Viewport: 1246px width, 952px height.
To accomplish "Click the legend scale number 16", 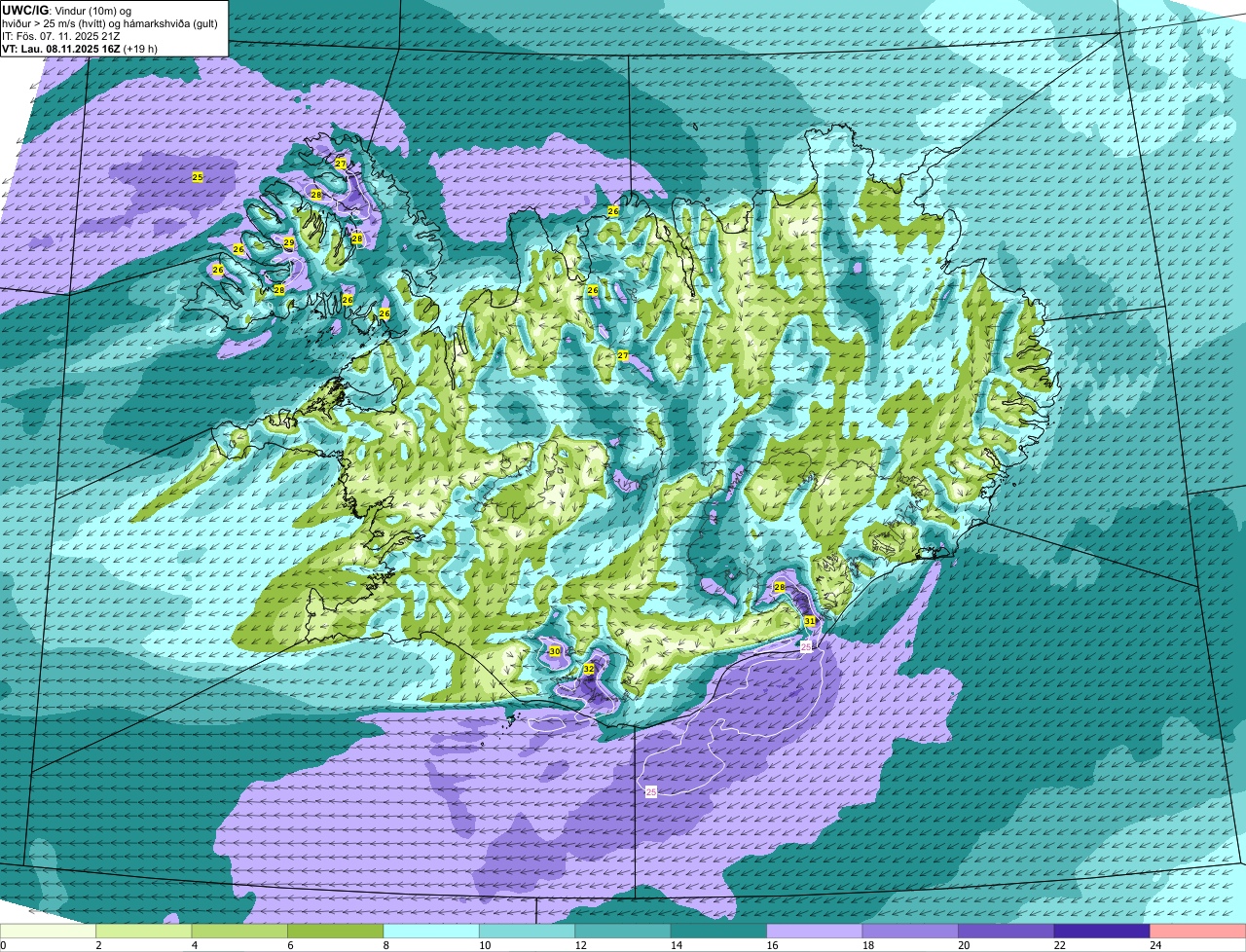I will click(772, 945).
